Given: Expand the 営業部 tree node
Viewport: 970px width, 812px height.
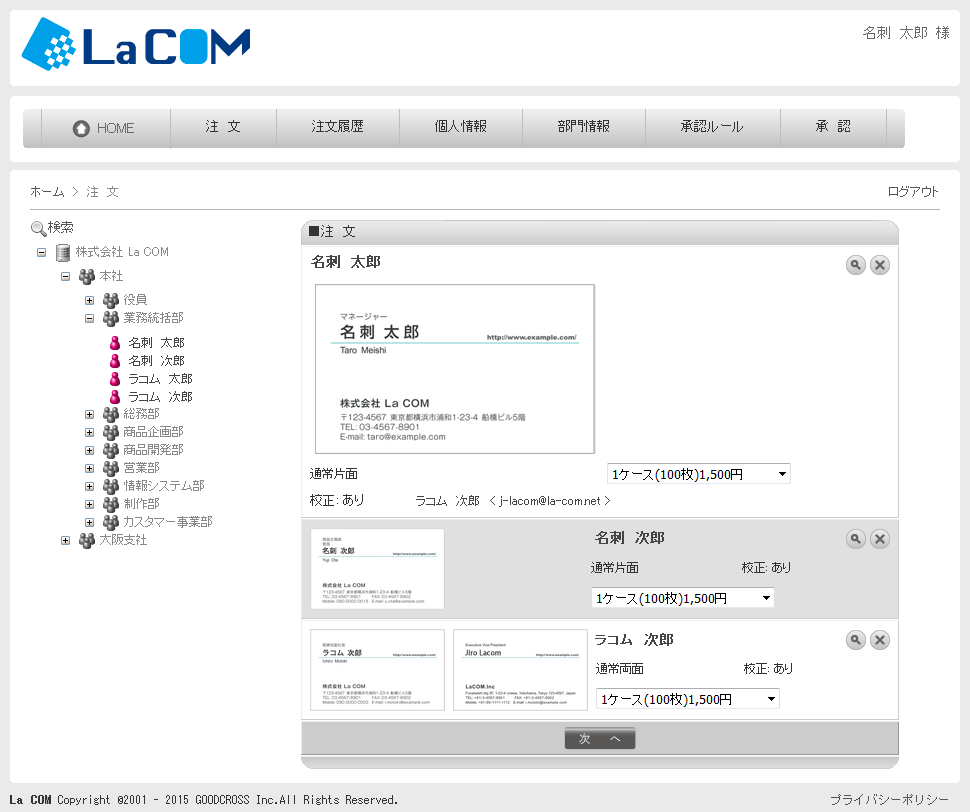Looking at the screenshot, I should (90, 468).
